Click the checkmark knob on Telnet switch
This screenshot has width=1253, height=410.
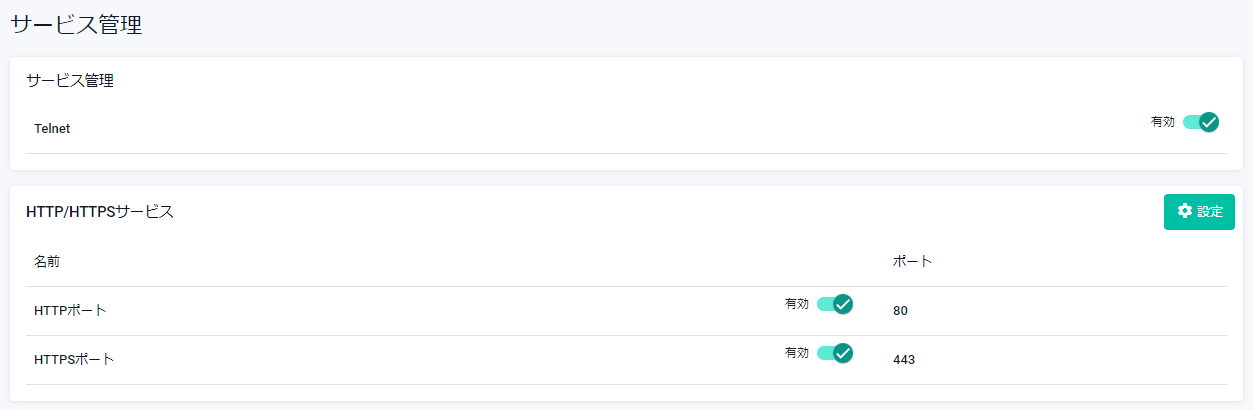click(x=1209, y=122)
